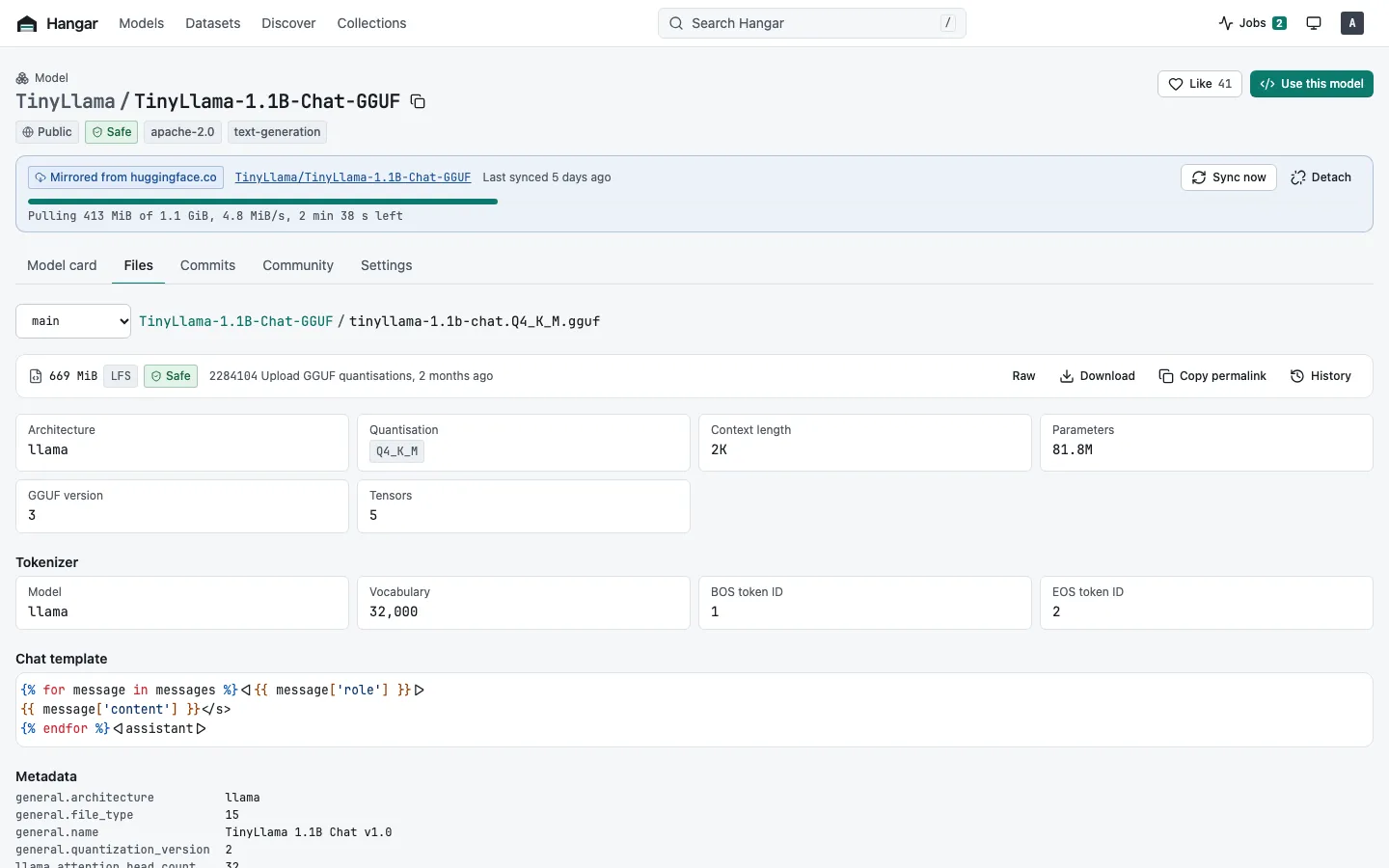Focus the Search Hangar field
This screenshot has width=1389, height=868.
pos(812,23)
